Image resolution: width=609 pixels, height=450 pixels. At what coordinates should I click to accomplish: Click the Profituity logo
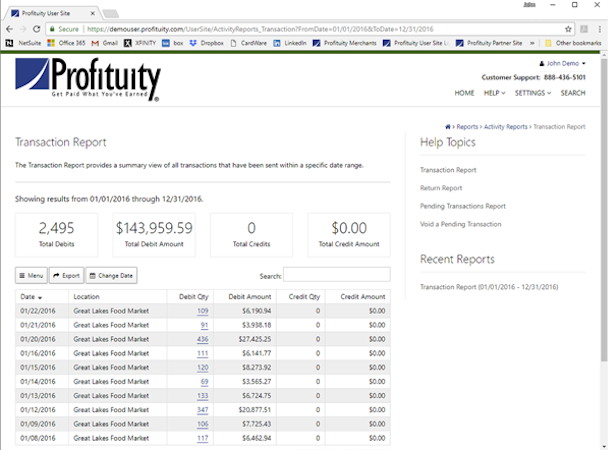tap(88, 80)
